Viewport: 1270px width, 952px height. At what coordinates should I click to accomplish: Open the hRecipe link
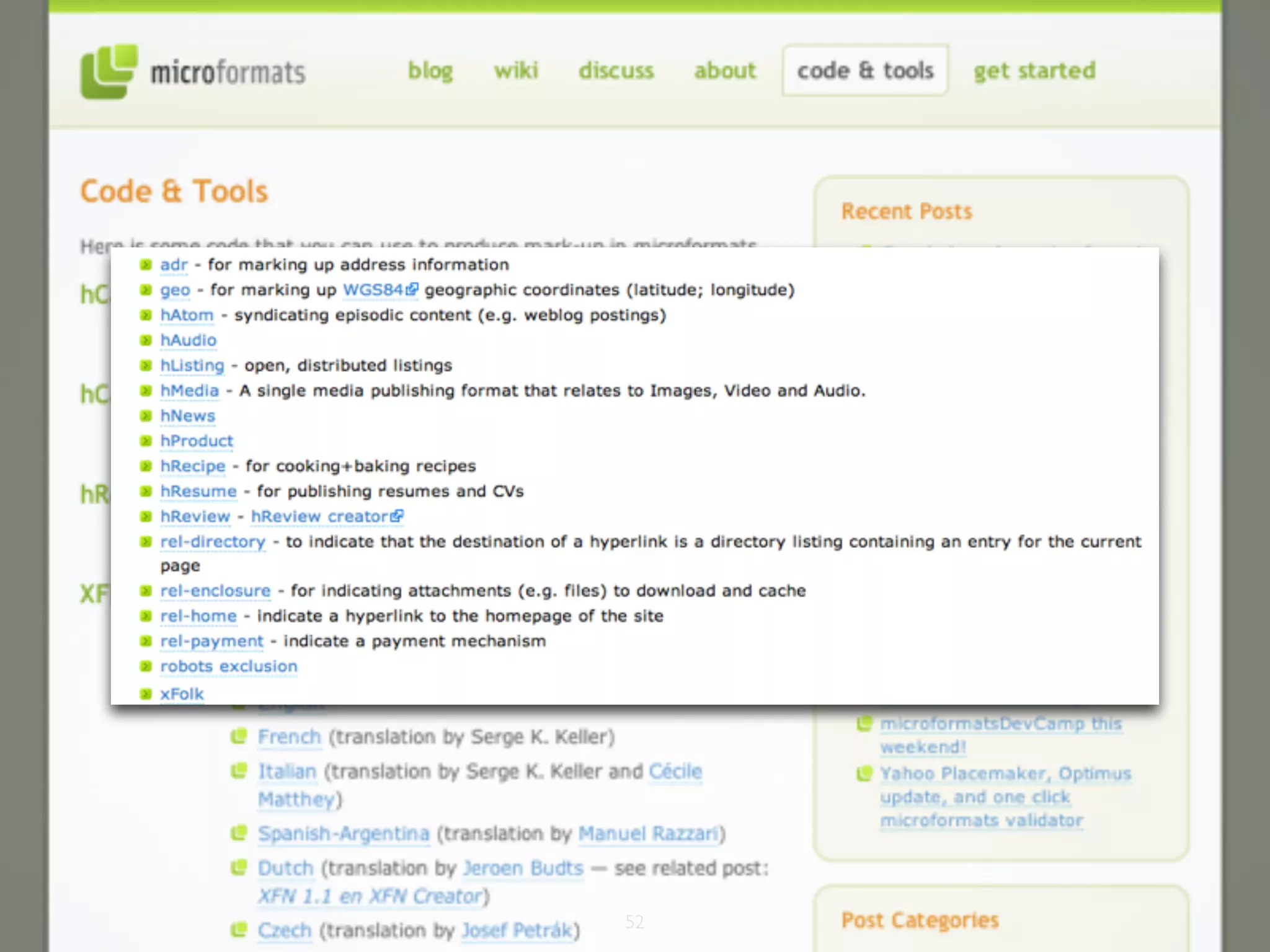click(x=193, y=466)
